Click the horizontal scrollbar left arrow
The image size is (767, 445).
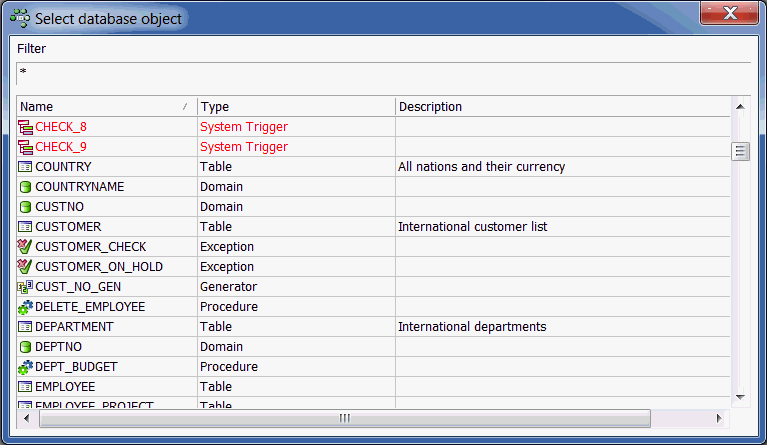[26, 418]
